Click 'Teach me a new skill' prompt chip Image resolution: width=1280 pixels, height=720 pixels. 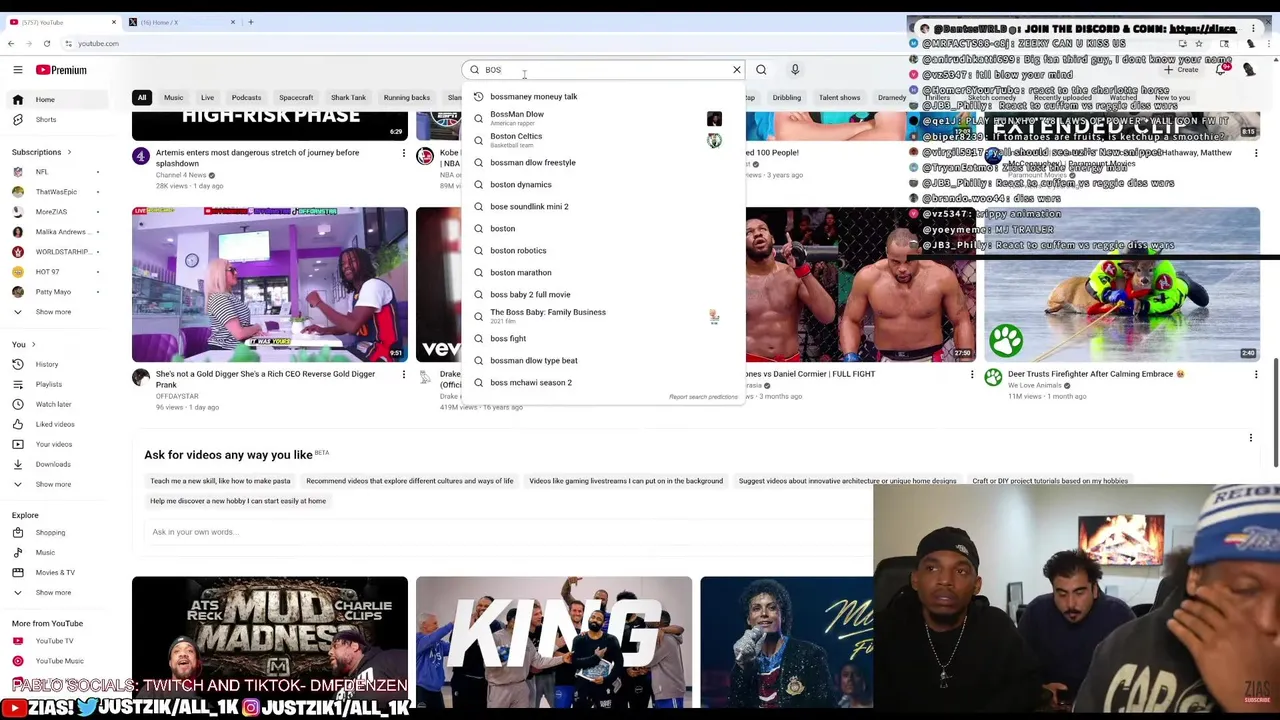(x=220, y=481)
